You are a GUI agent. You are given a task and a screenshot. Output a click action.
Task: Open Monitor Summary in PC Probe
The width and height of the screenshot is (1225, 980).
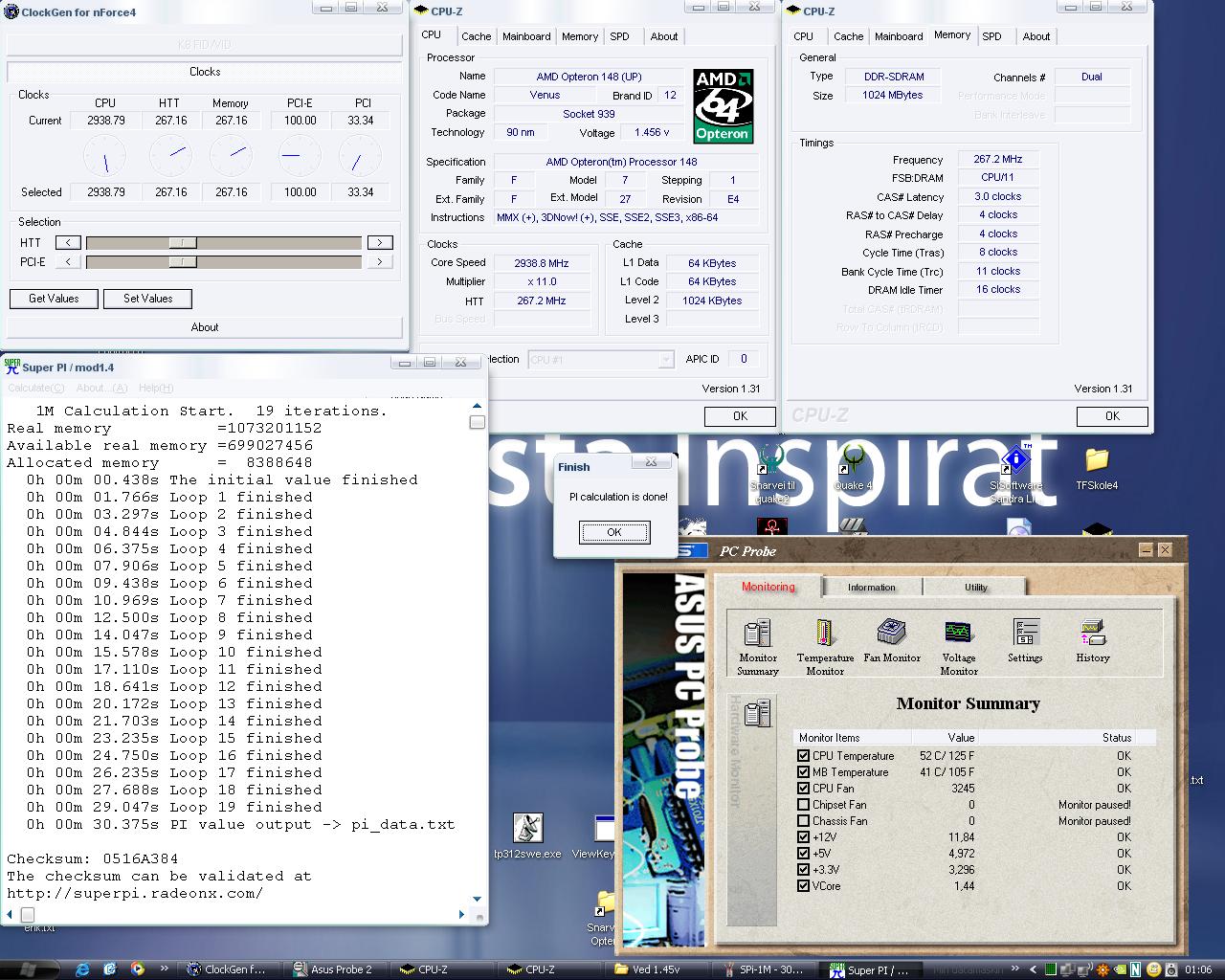coord(757,646)
